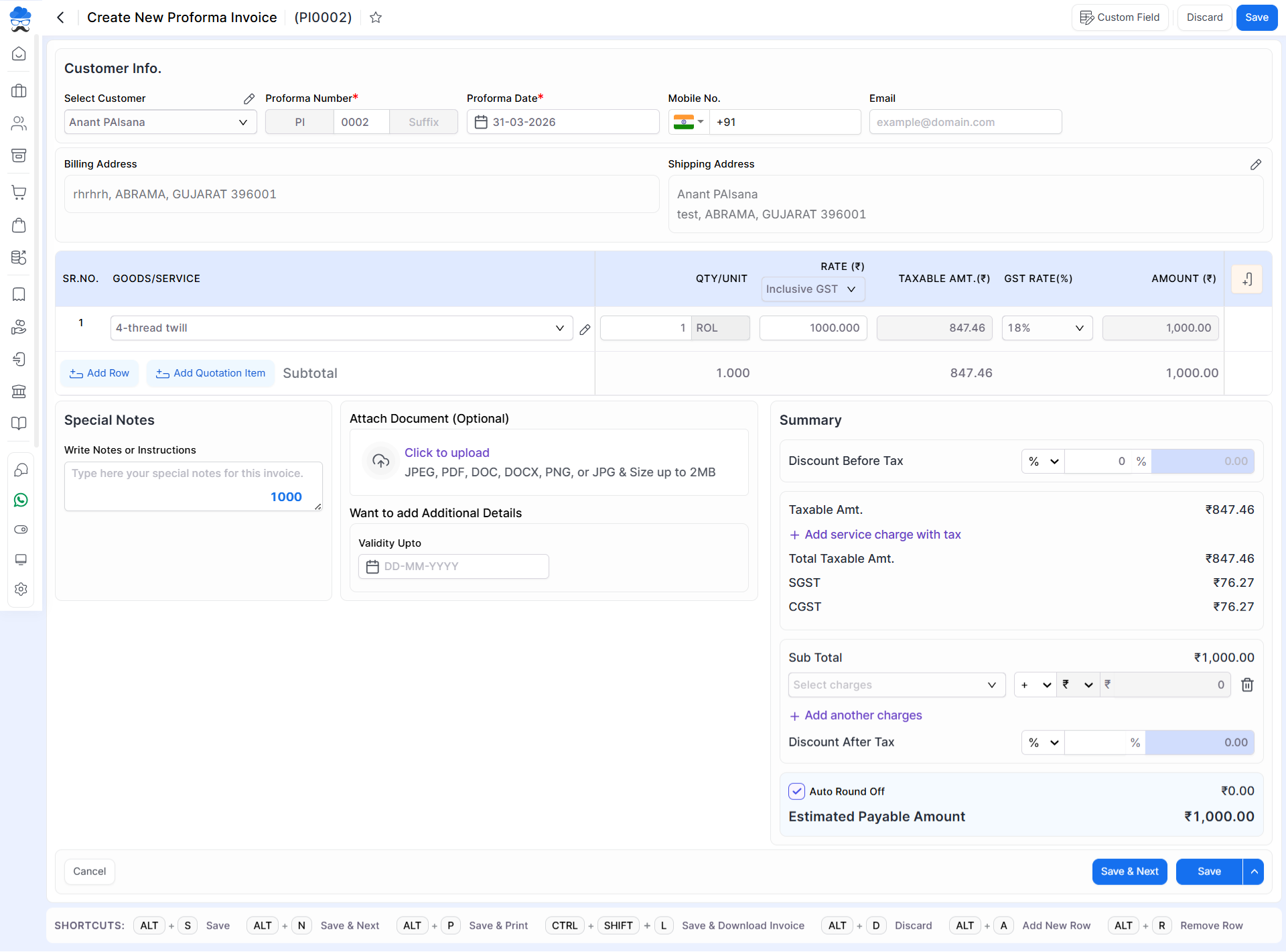Image resolution: width=1286 pixels, height=952 pixels.
Task: Click the toggle switch icon in sidebar
Action: (21, 529)
